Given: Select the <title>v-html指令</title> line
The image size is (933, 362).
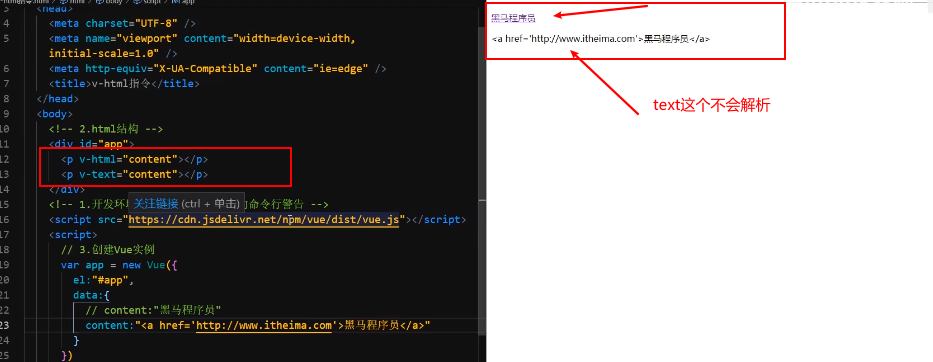Looking at the screenshot, I should click(x=124, y=84).
